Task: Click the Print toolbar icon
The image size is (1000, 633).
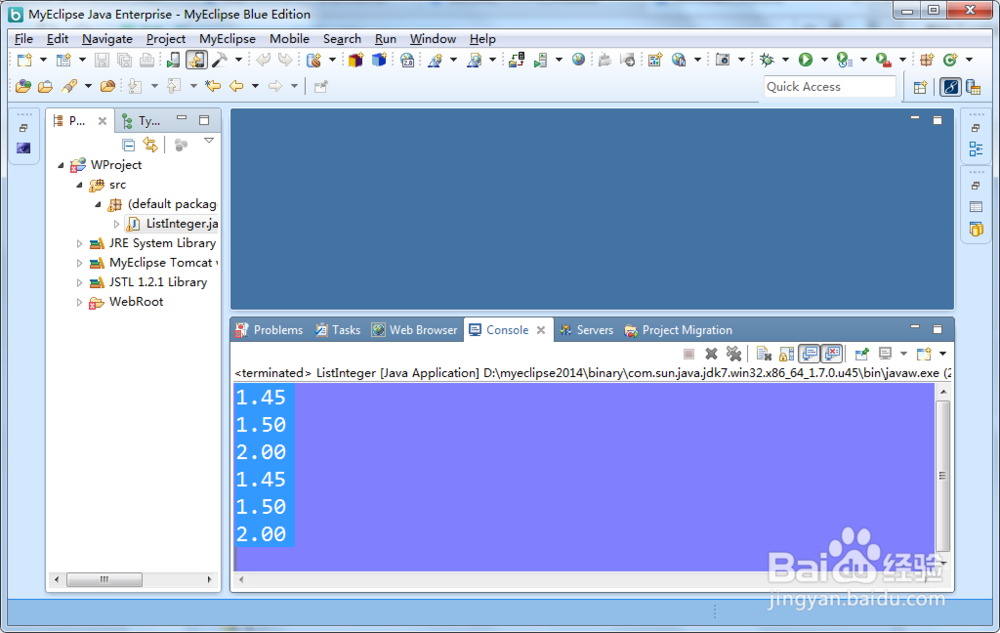Action: click(147, 60)
